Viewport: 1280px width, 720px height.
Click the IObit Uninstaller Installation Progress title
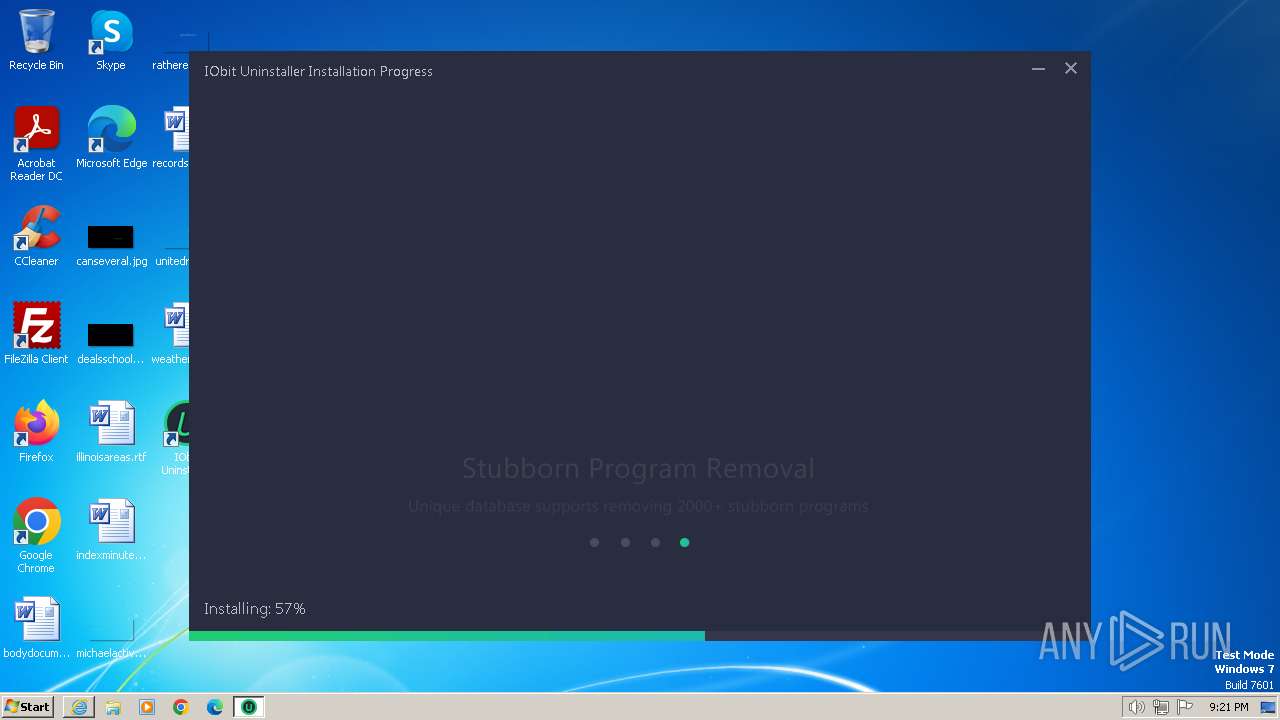[318, 71]
